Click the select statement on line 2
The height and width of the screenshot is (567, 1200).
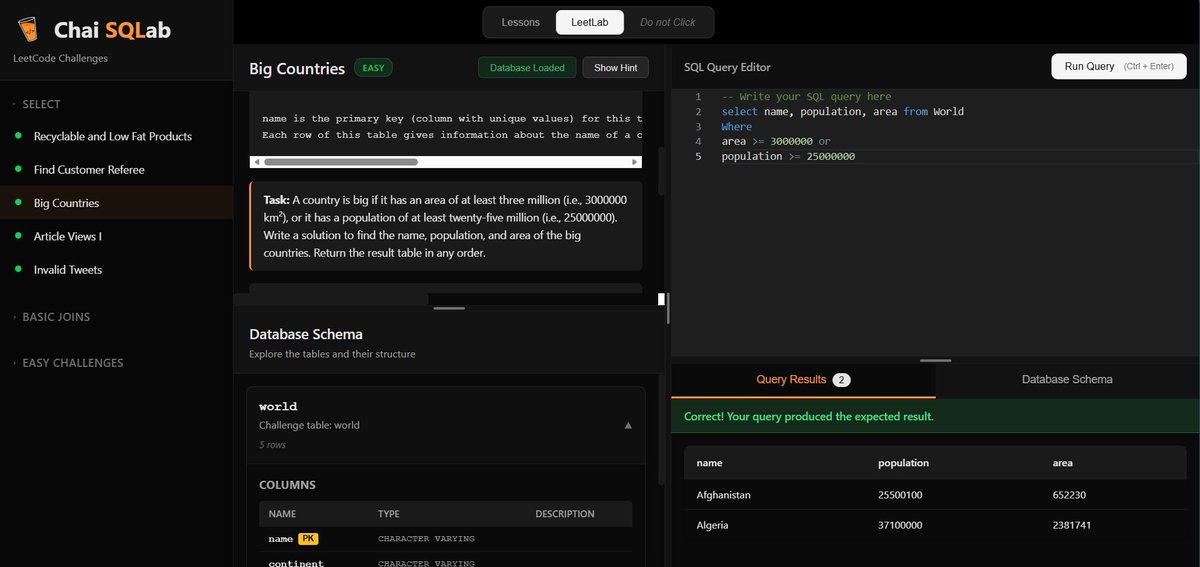coord(842,112)
